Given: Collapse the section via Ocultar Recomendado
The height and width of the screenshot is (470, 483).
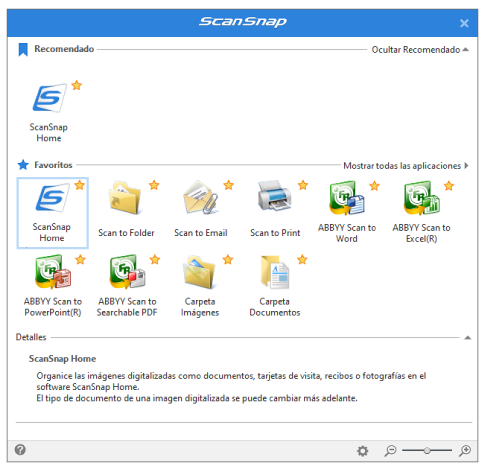Looking at the screenshot, I should click(420, 50).
